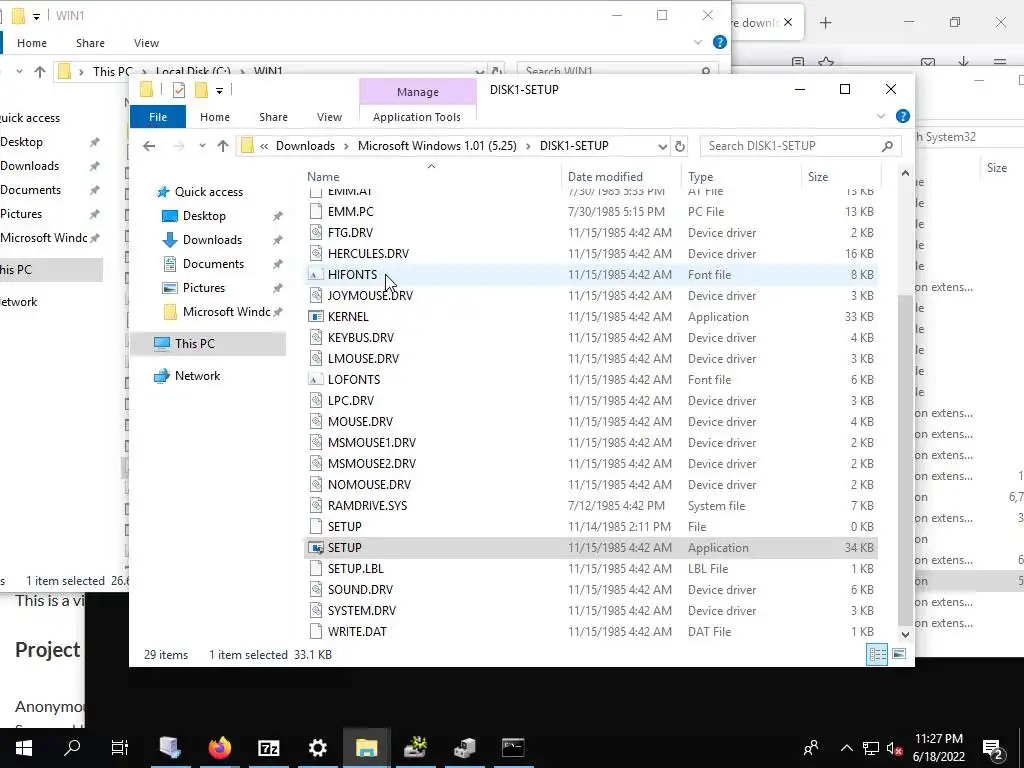Sort by Date modified column

pos(605,176)
